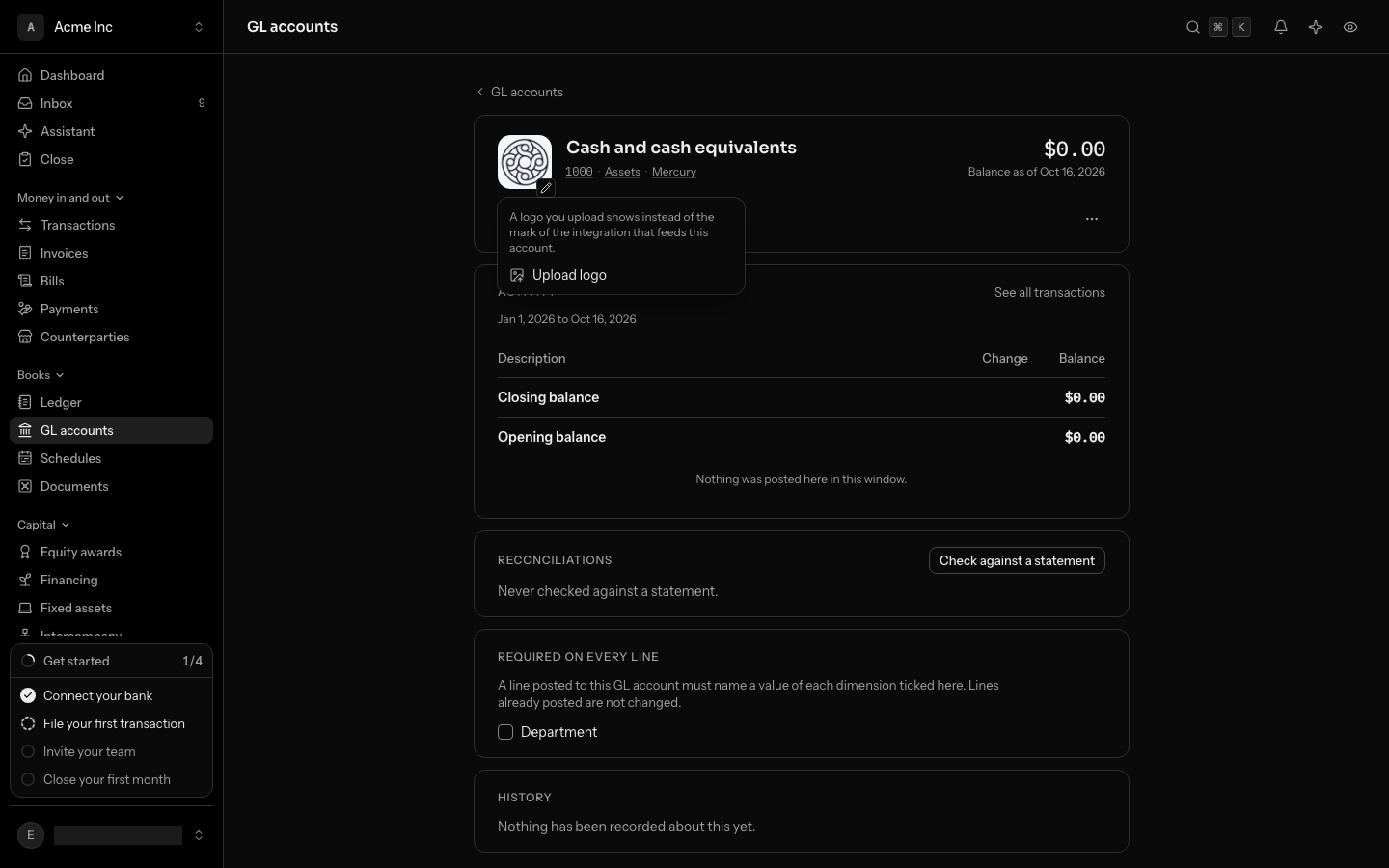
Task: Click the Assets link
Action: [x=622, y=172]
